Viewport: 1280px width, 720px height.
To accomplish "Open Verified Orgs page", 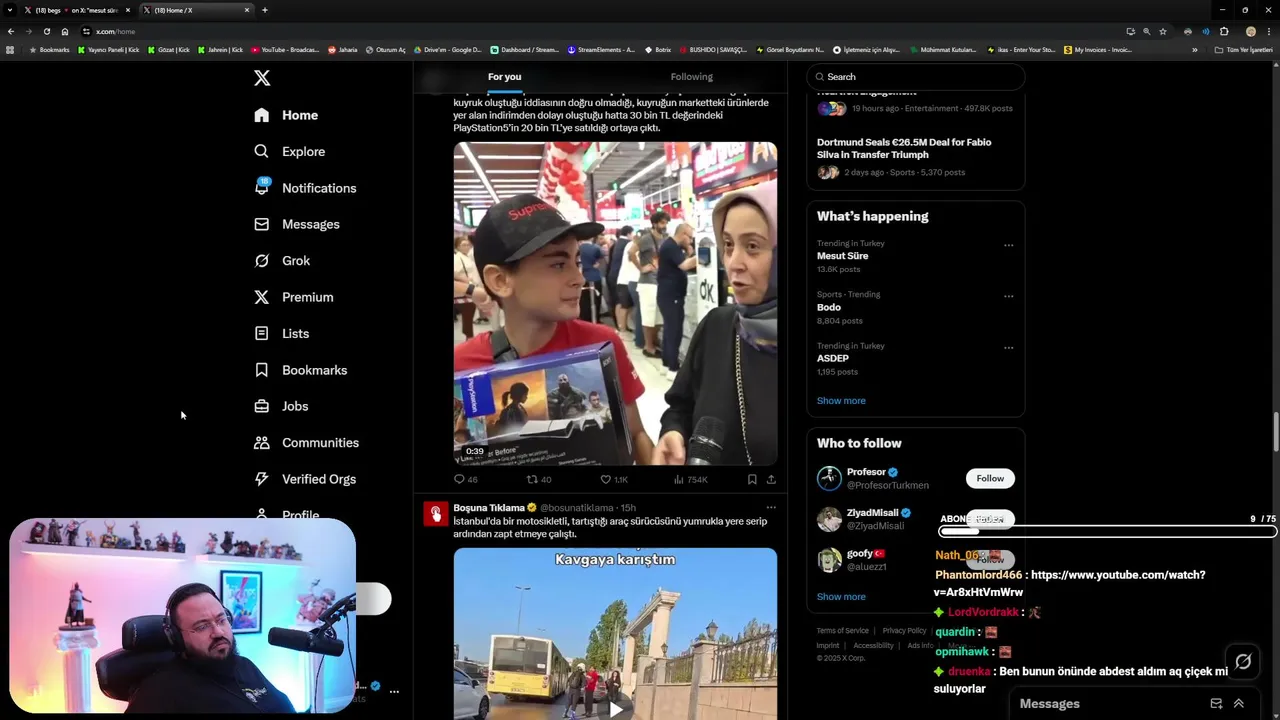I will point(305,479).
